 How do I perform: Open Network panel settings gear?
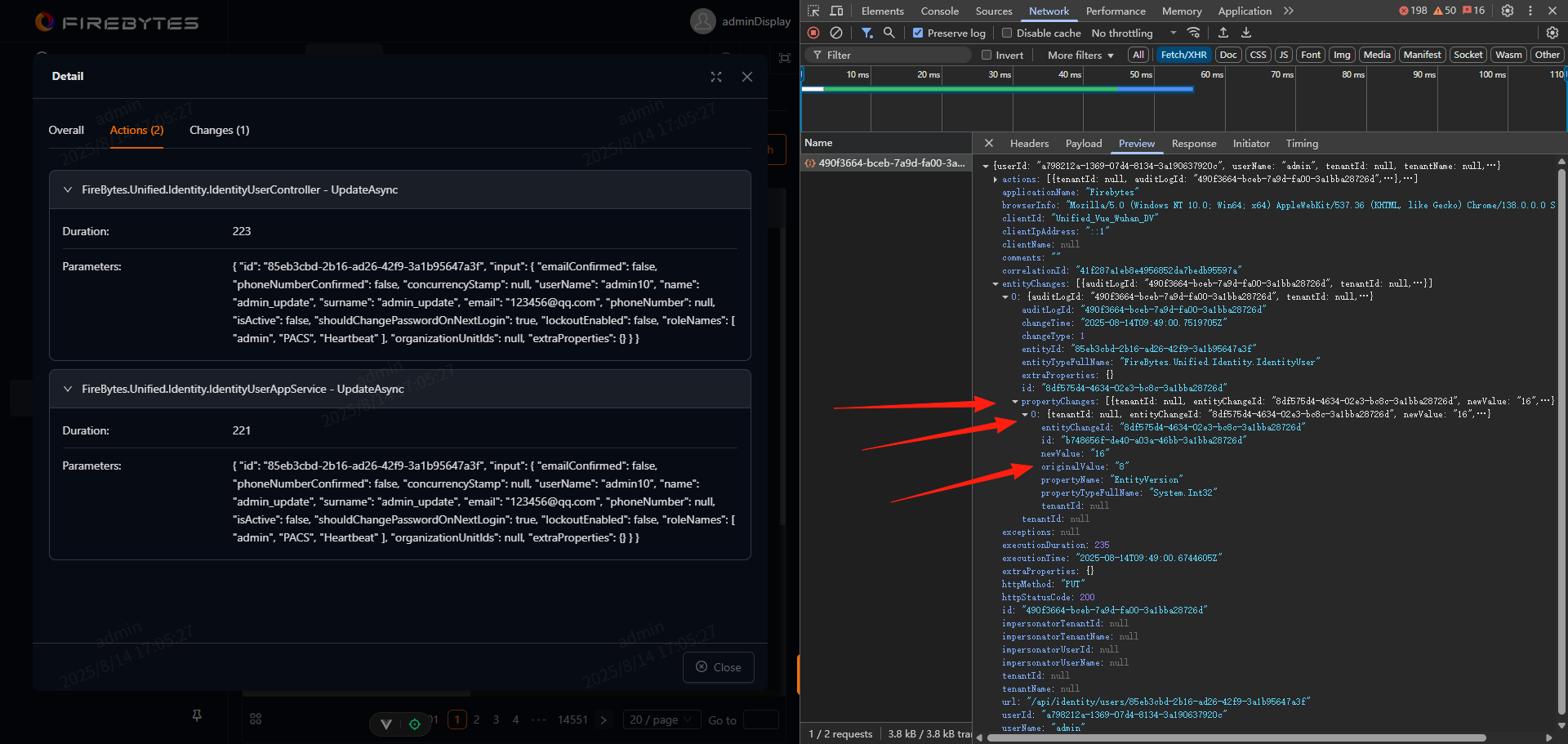click(x=1552, y=33)
